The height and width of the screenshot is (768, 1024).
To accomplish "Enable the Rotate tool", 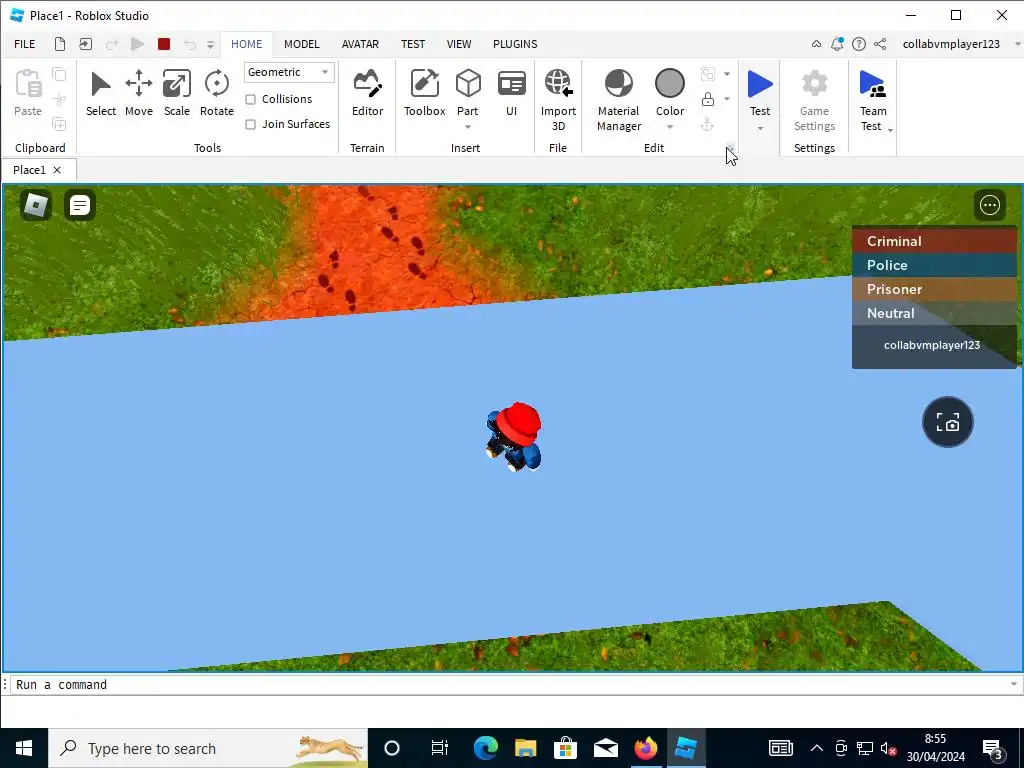I will click(216, 93).
